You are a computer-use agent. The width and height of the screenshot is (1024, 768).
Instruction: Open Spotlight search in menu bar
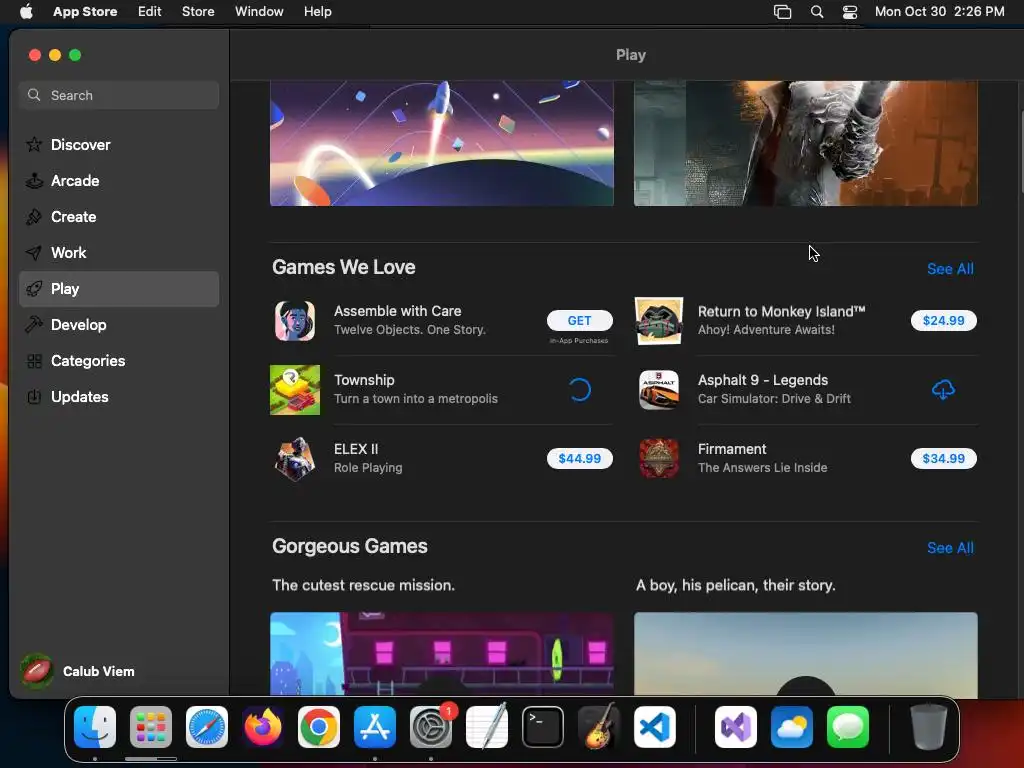pos(816,12)
